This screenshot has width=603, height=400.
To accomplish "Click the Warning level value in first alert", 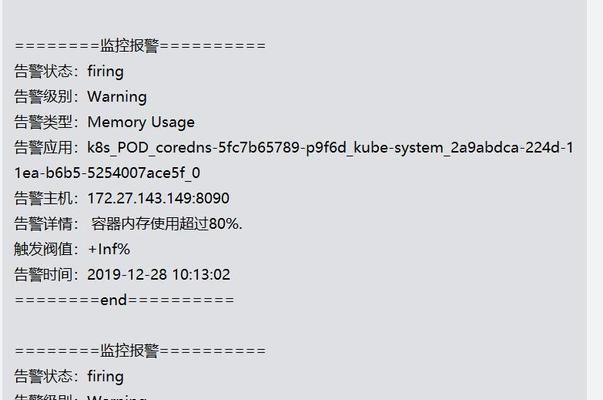I will coord(117,97).
